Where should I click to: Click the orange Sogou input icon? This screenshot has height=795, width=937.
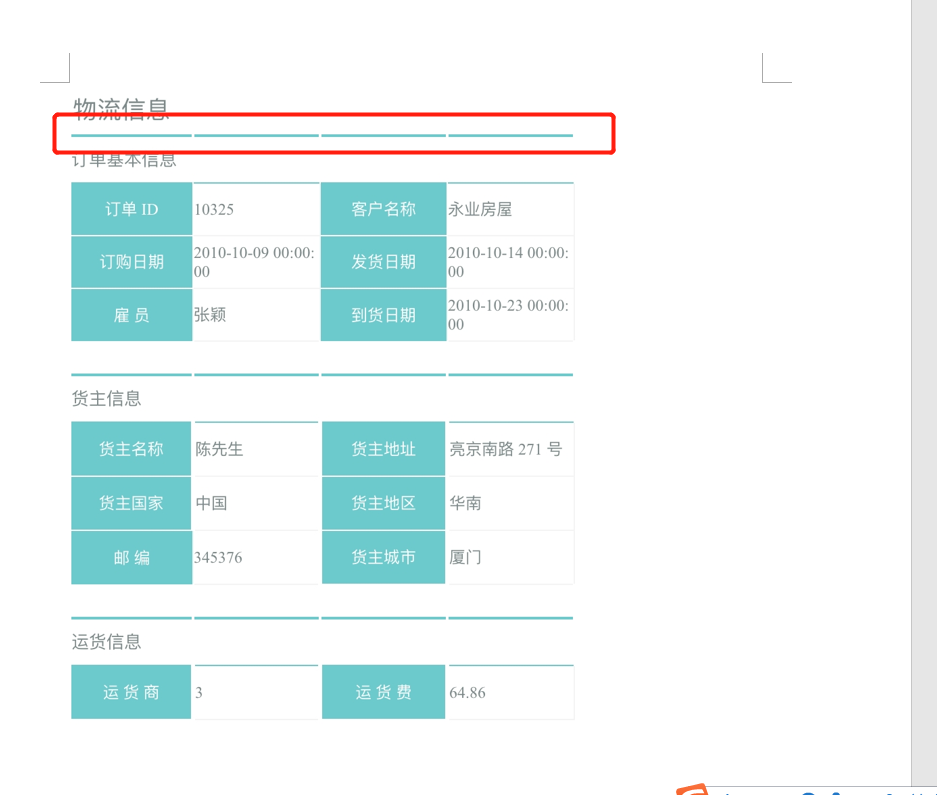pyautogui.click(x=693, y=790)
